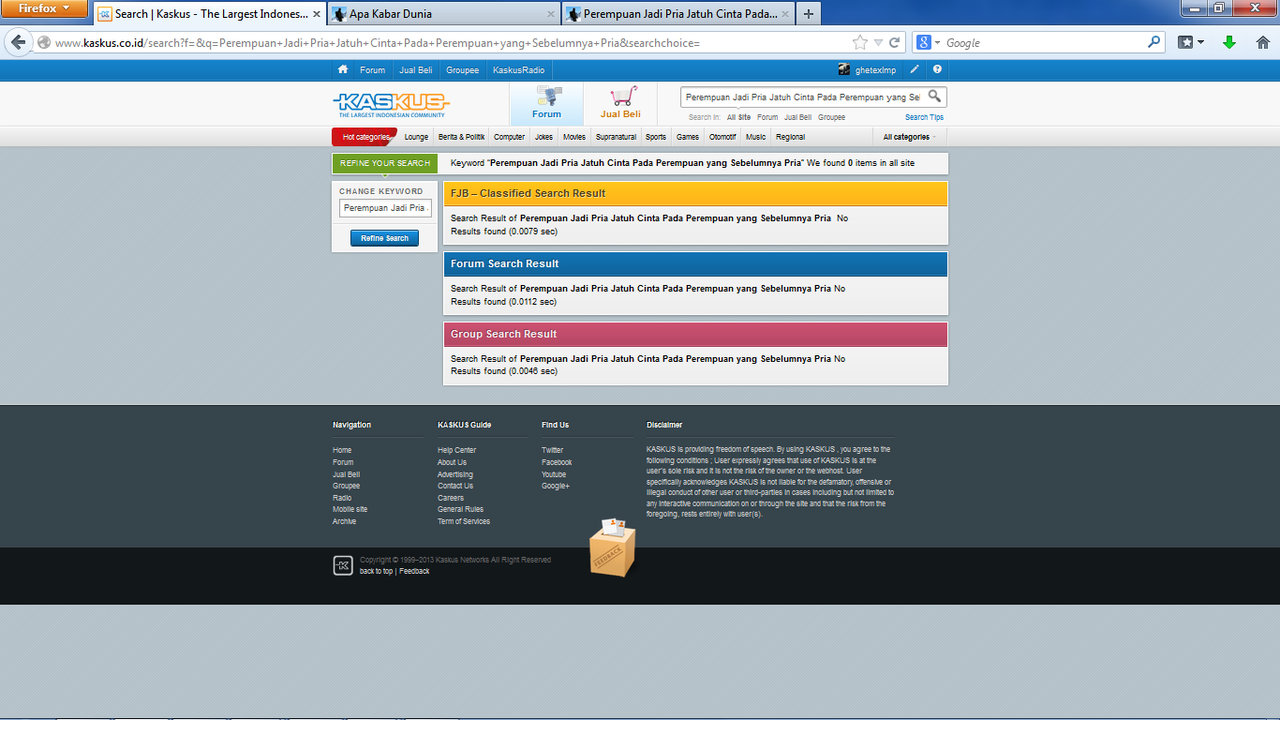This screenshot has height=735, width=1280.
Task: Open the Bookmarks menu dropdown
Action: (x=1191, y=43)
